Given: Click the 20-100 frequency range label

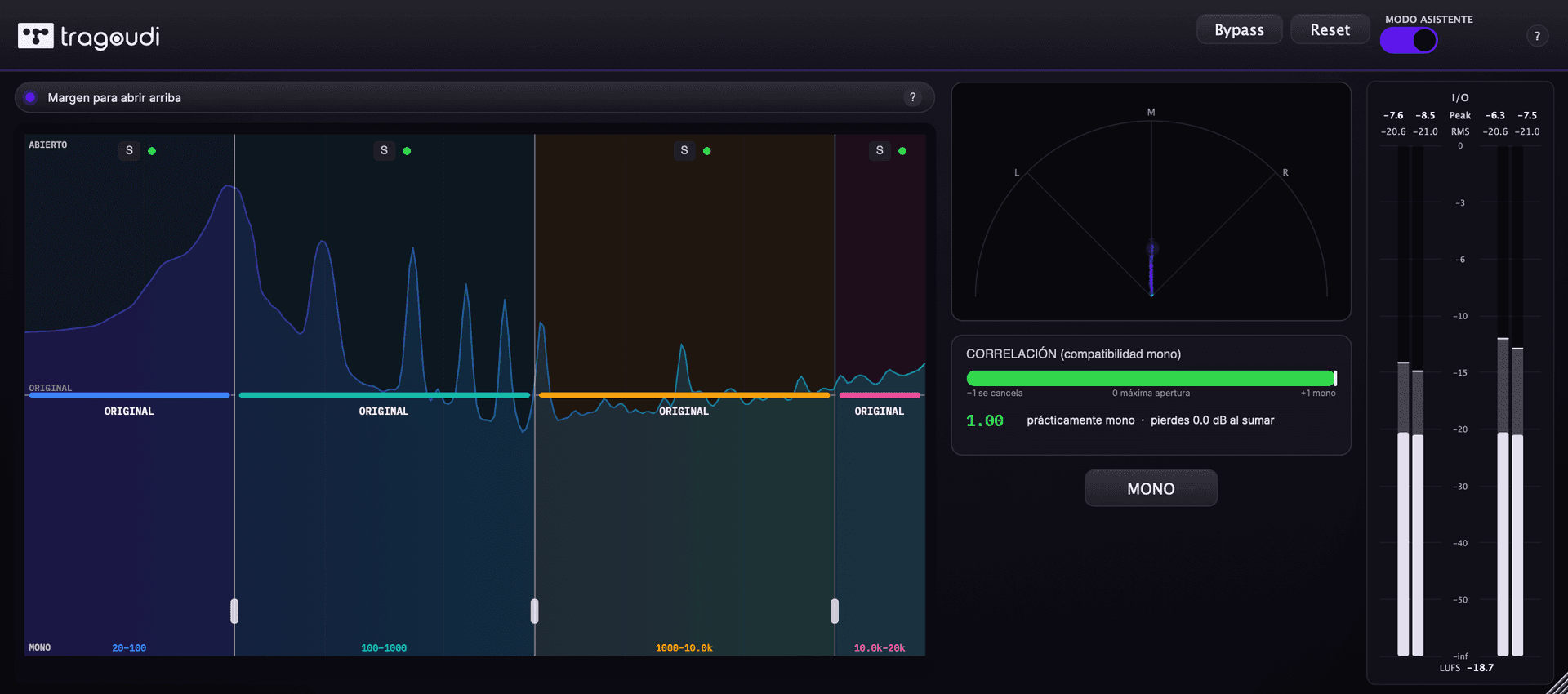Looking at the screenshot, I should pos(129,648).
